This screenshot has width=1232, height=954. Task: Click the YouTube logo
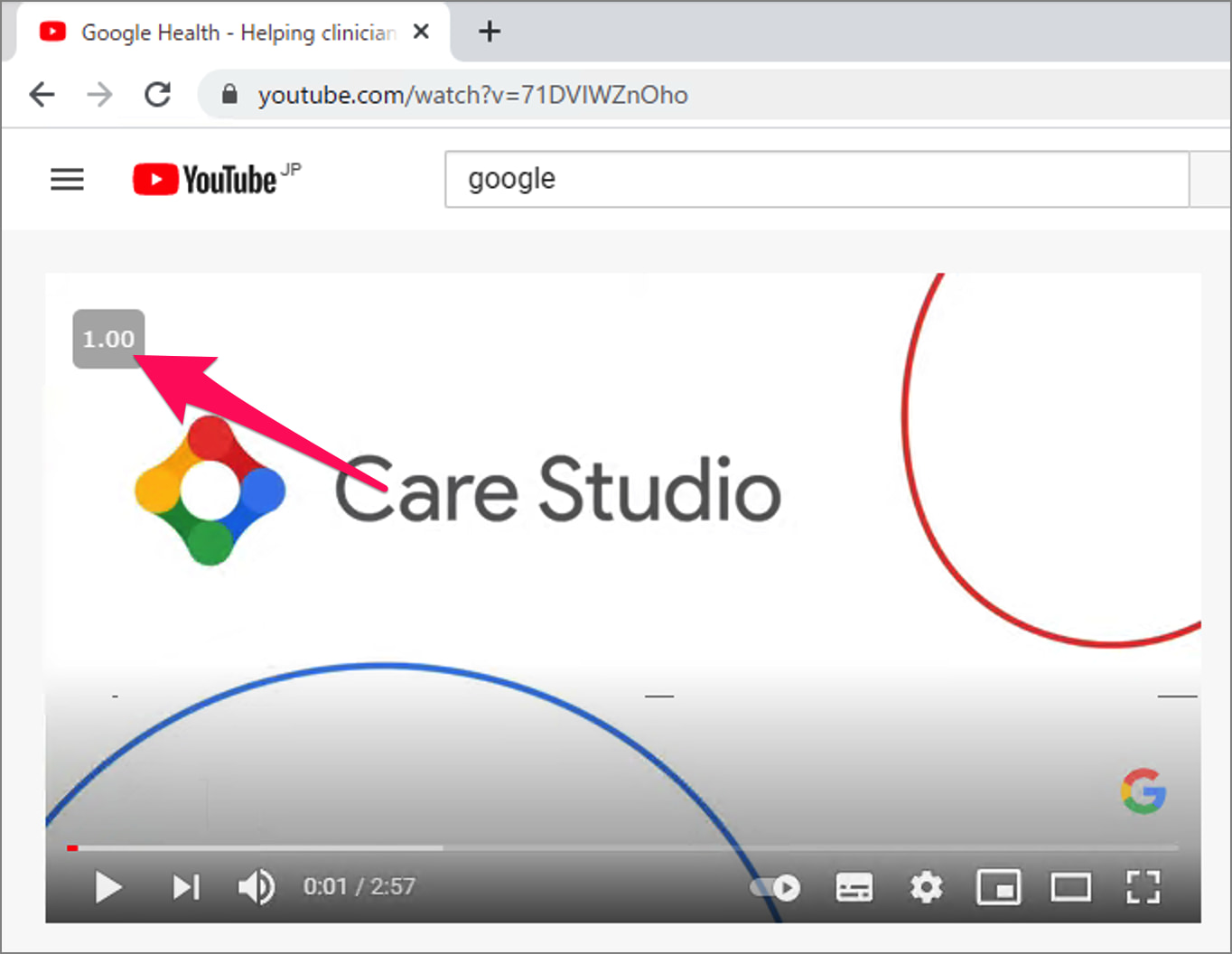pos(206,179)
